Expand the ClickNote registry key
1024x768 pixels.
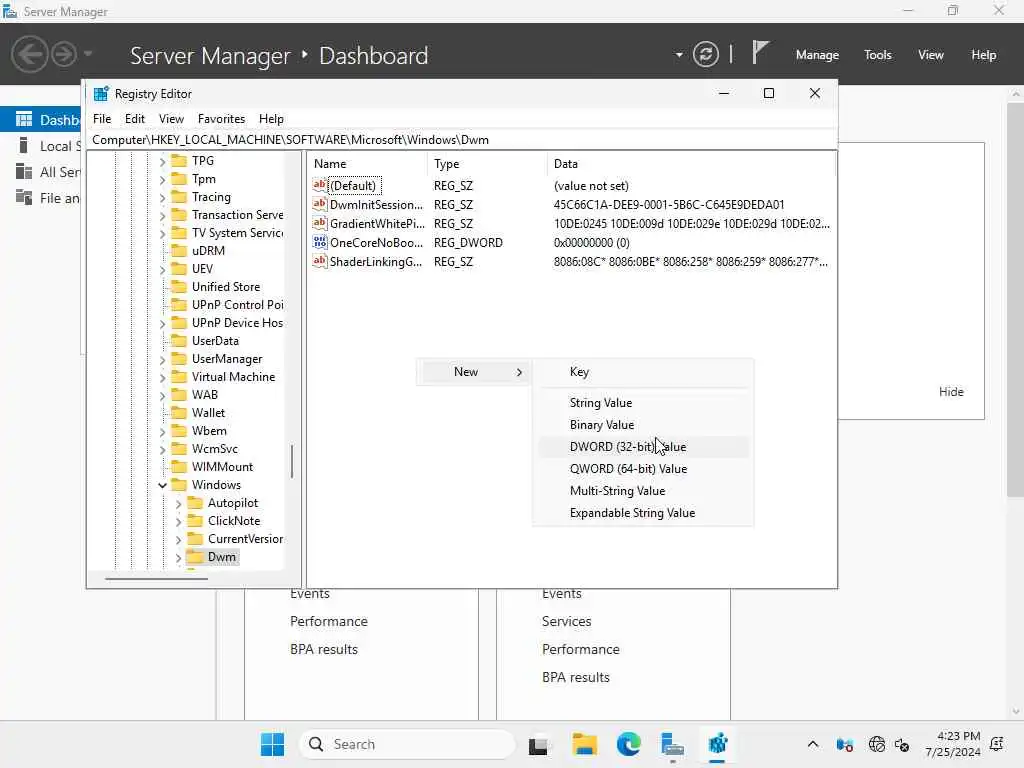(x=178, y=520)
